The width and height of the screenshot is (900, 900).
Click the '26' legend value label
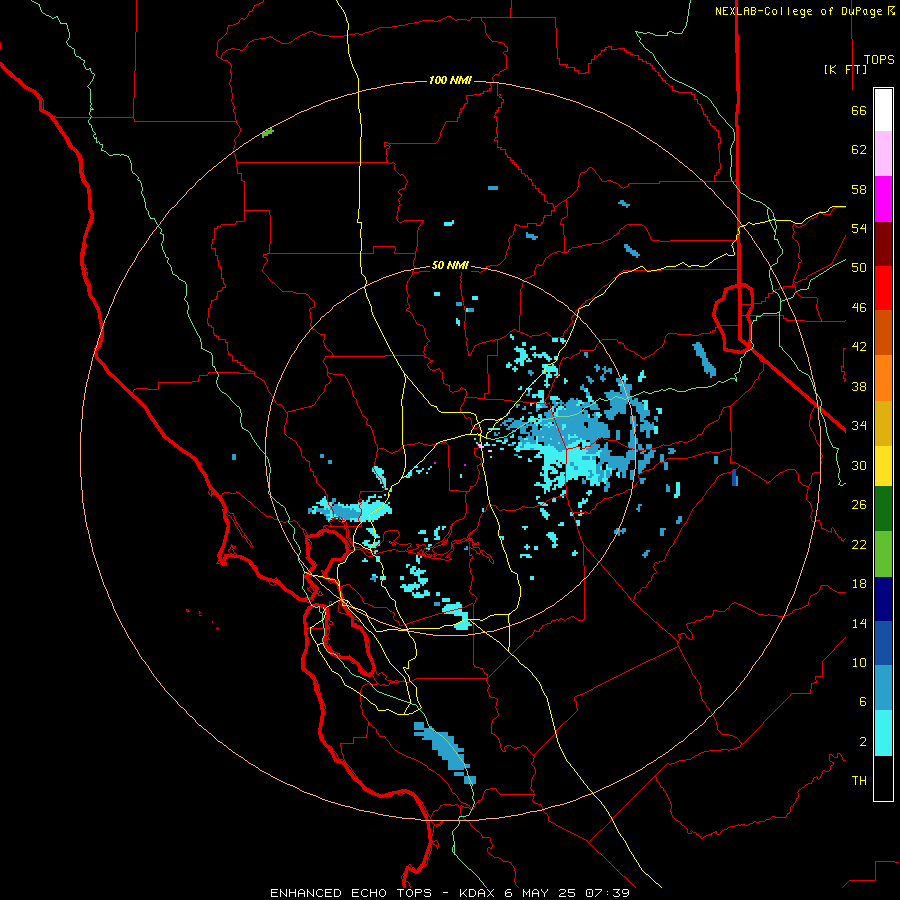pyautogui.click(x=859, y=505)
